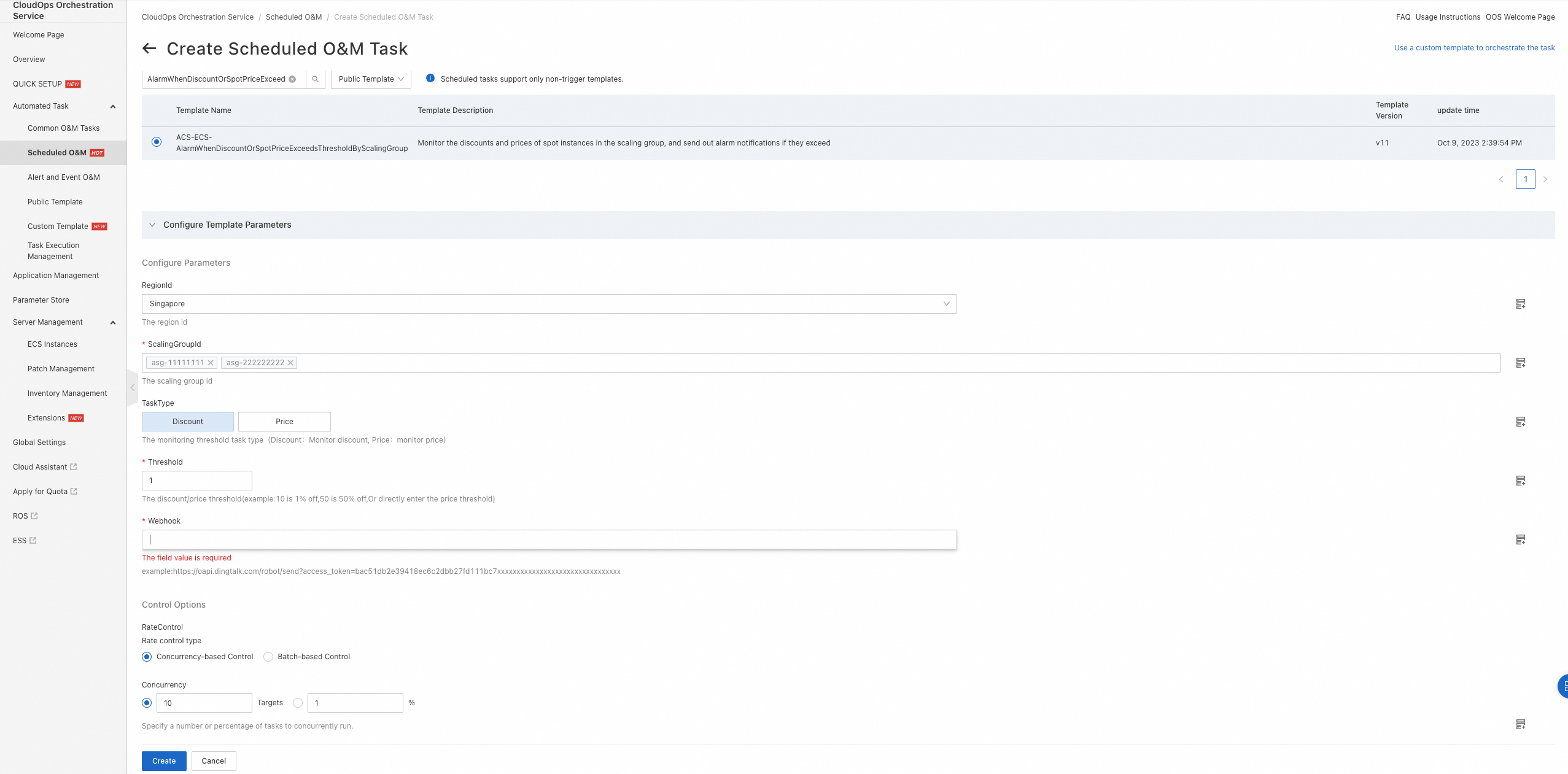
Task: Open Patch Management in sidebar
Action: [61, 369]
